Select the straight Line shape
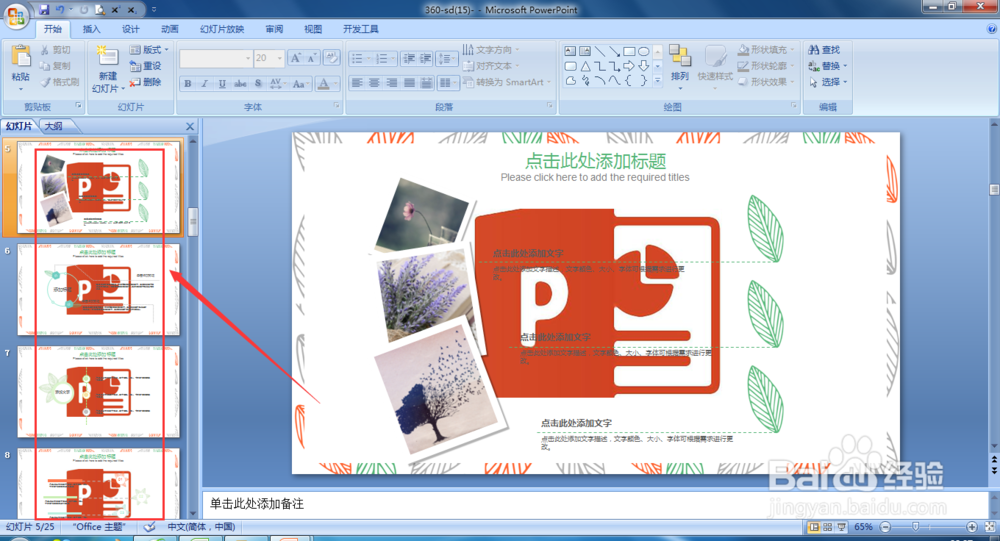 click(600, 51)
